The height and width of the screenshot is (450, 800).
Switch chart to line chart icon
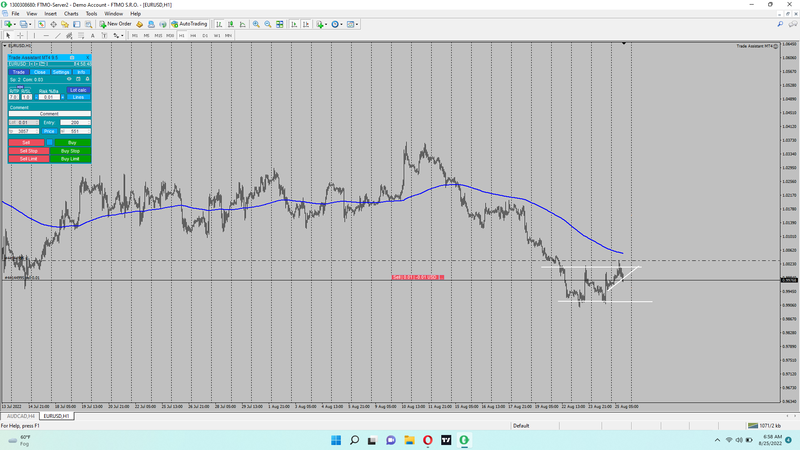click(x=242, y=24)
